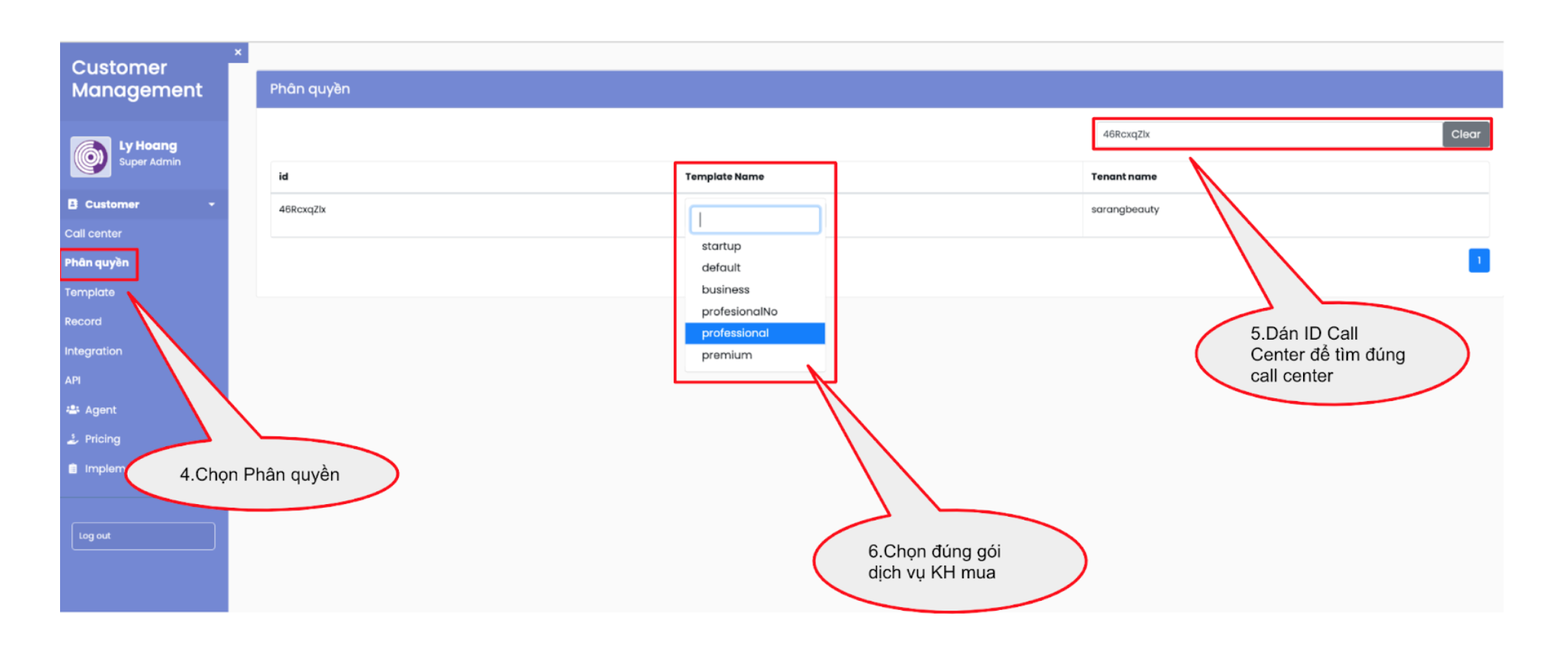Open the Template sidebar item
The width and height of the screenshot is (1568, 658).
(90, 292)
